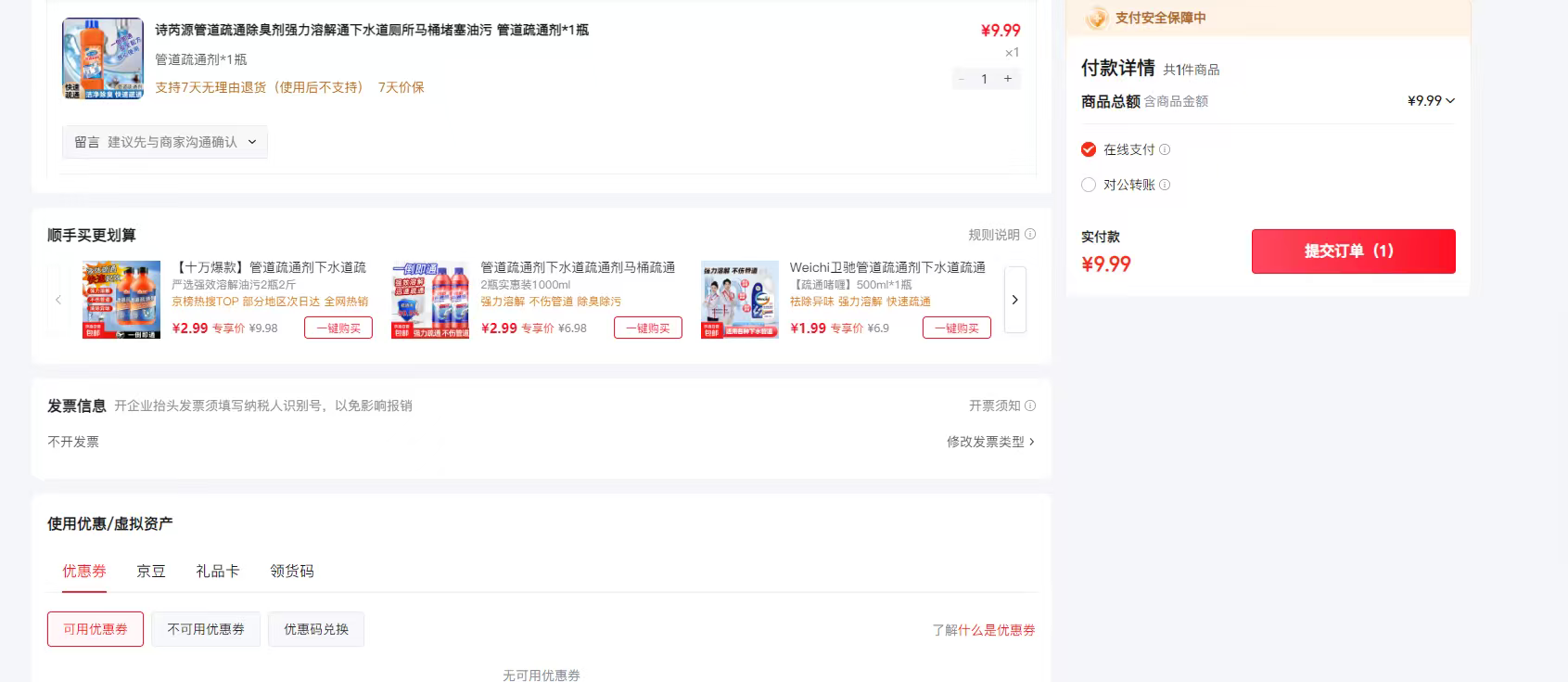
Task: Click info icon beside 开票须知
Action: click(x=1030, y=405)
